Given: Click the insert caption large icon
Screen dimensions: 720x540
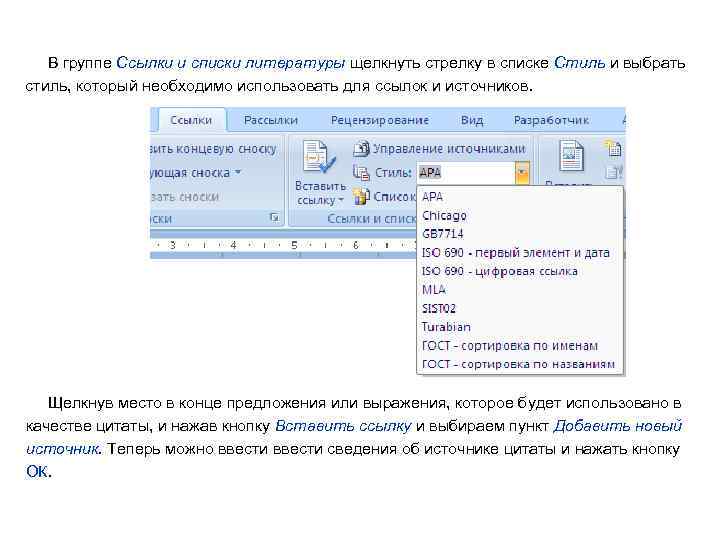Looking at the screenshot, I should pyautogui.click(x=571, y=156).
